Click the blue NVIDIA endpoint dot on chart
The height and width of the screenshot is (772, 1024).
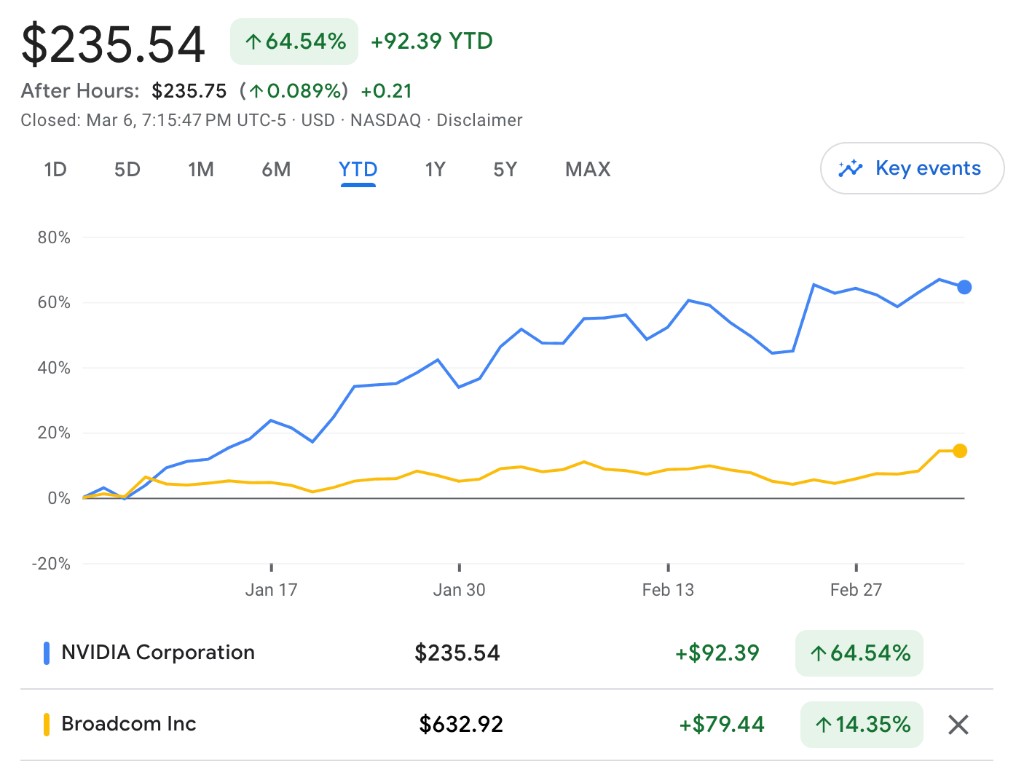click(964, 288)
